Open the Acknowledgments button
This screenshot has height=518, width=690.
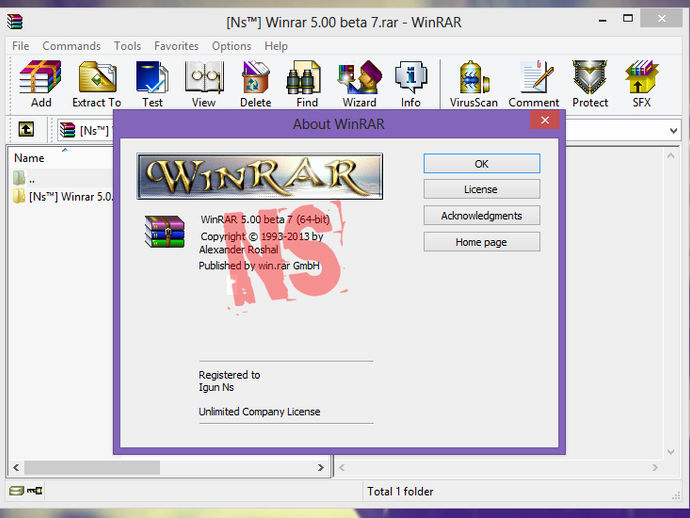(481, 216)
